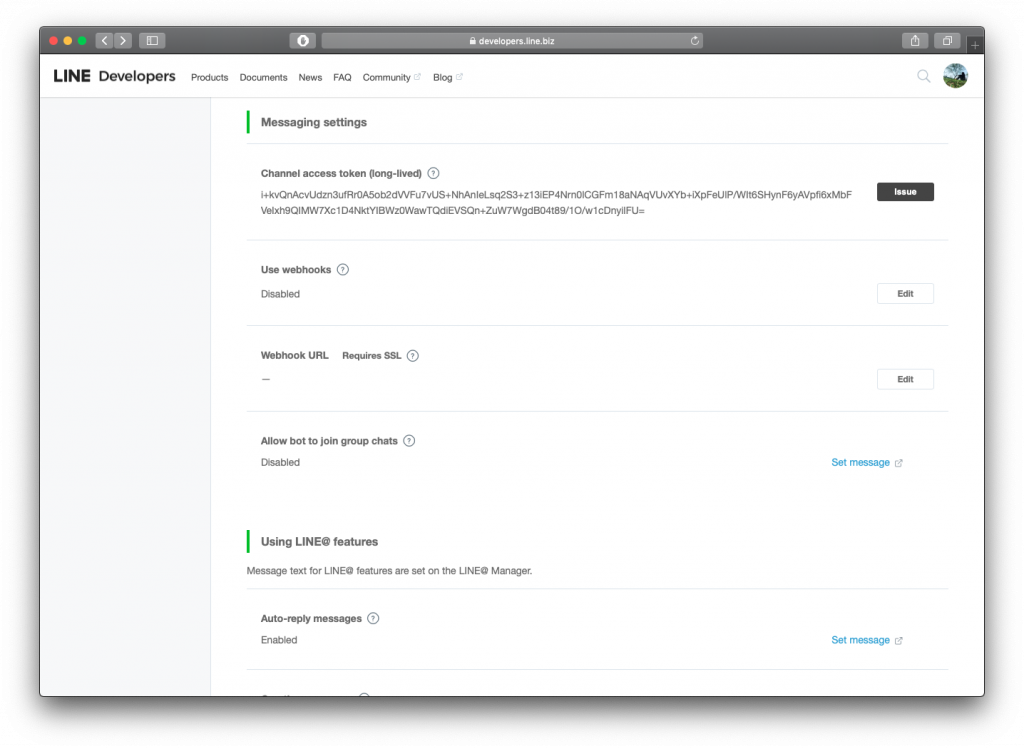
Task: Open the Documents menu item
Action: 263,77
